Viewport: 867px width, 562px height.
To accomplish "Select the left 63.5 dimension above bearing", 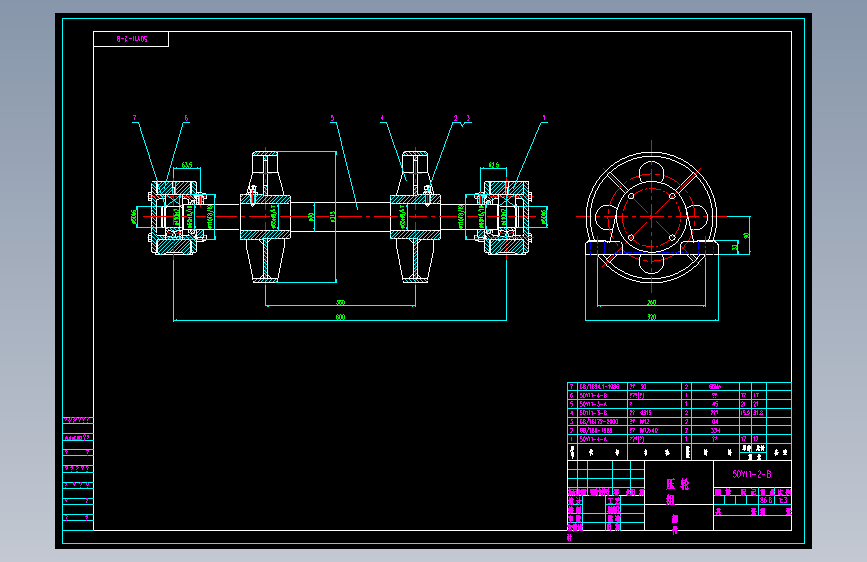I will [187, 165].
